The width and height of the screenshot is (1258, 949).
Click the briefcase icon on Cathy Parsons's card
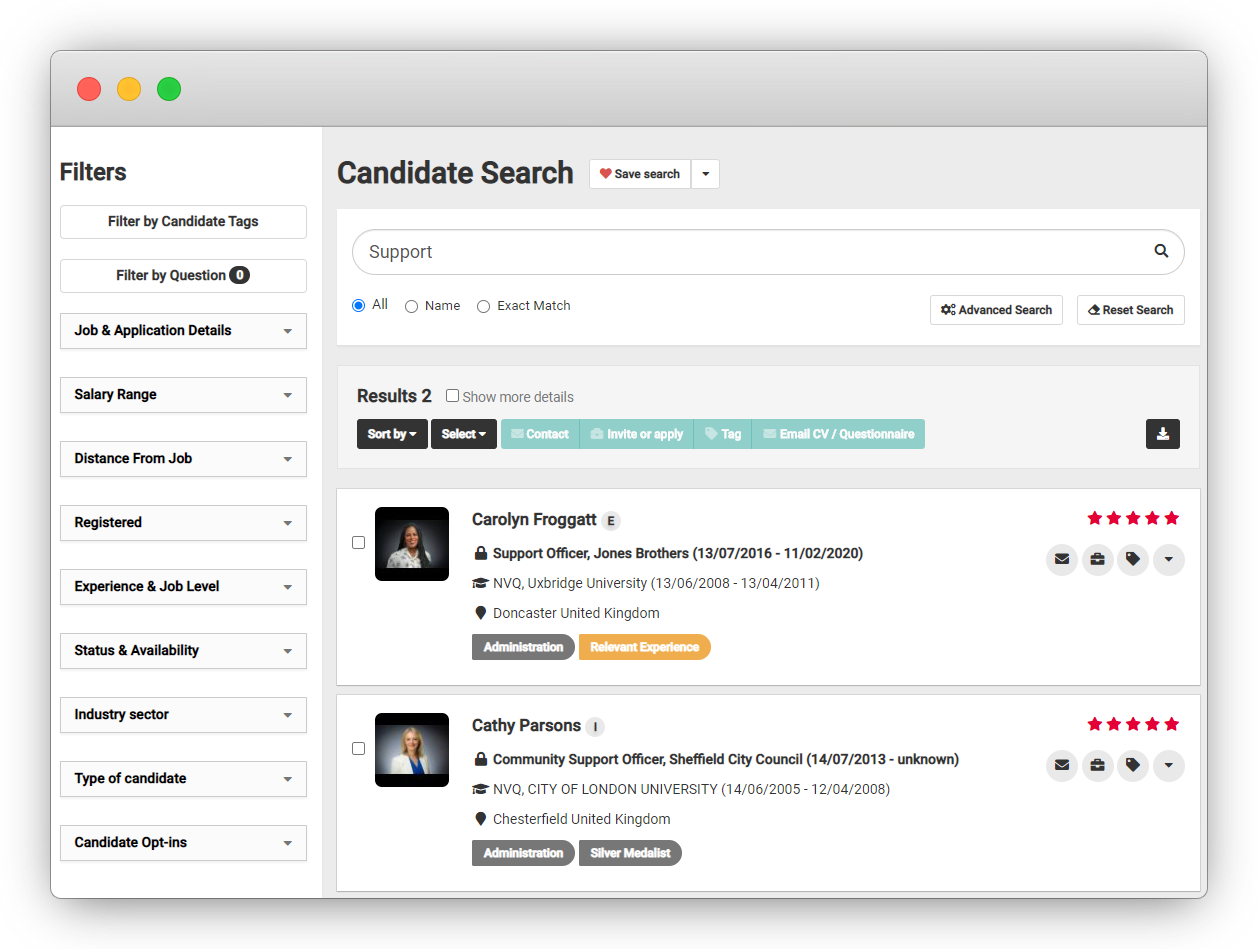(1097, 765)
